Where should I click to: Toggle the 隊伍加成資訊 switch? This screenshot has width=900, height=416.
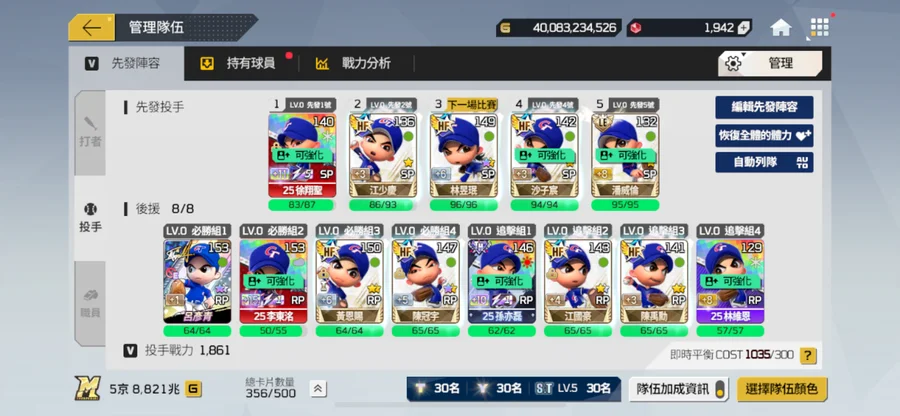[x=720, y=389]
